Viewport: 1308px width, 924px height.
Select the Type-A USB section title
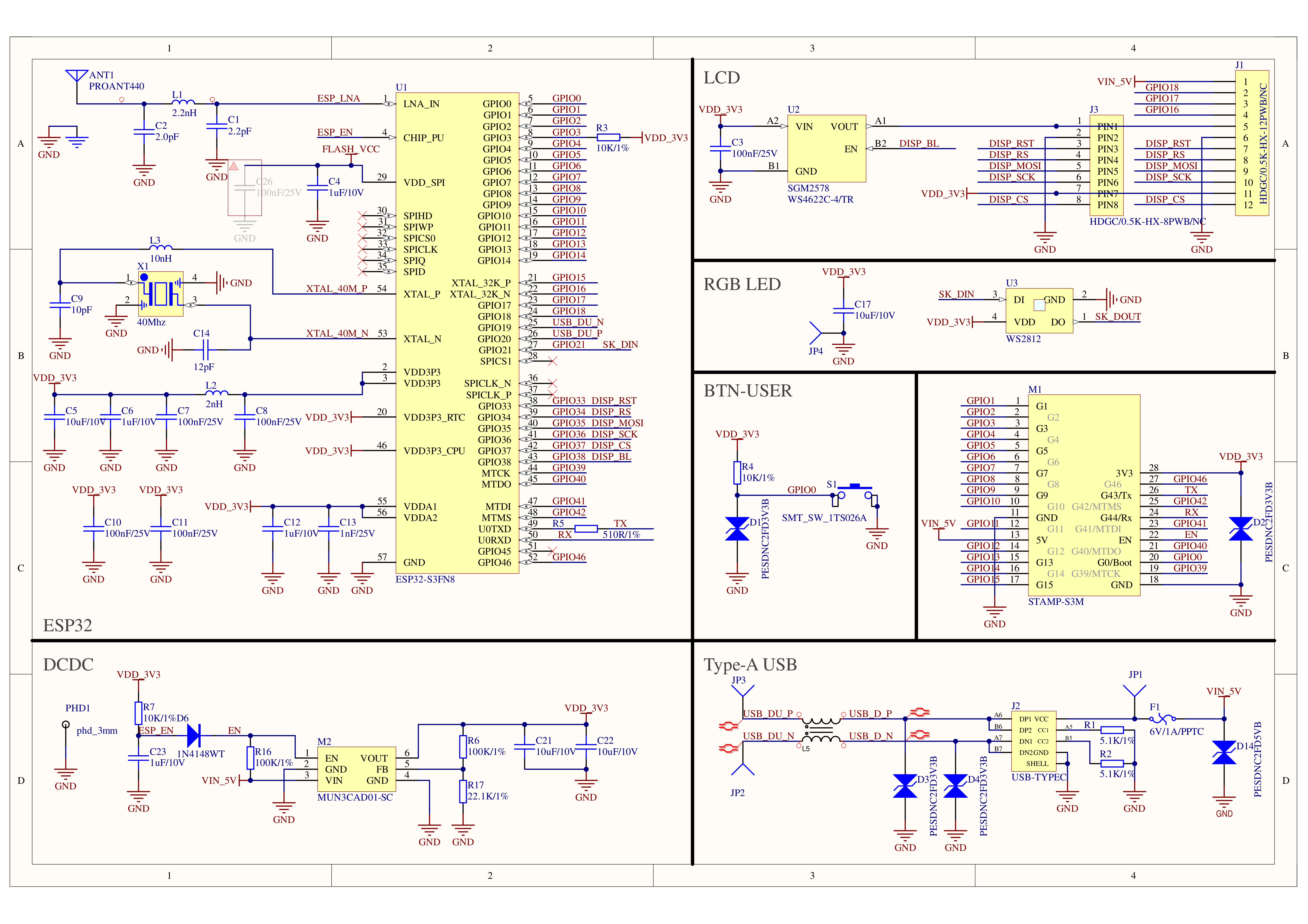coord(750,665)
